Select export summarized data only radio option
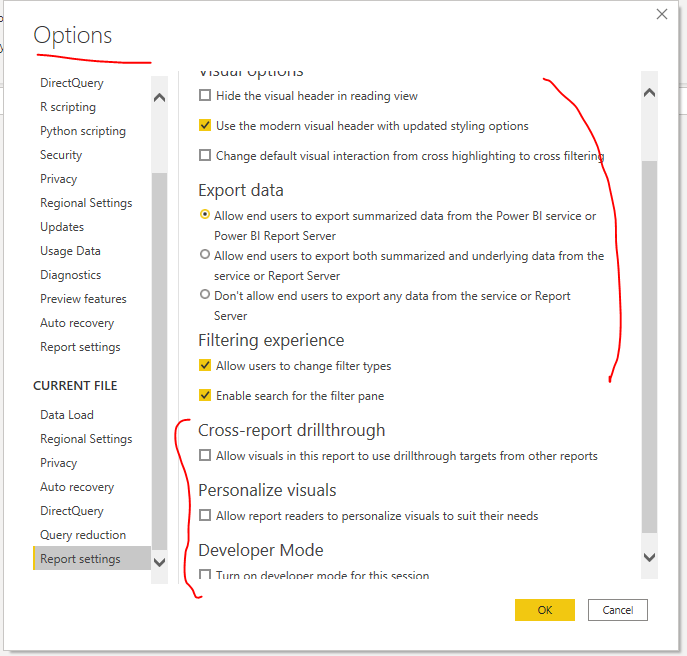This screenshot has width=687, height=656. [205, 214]
